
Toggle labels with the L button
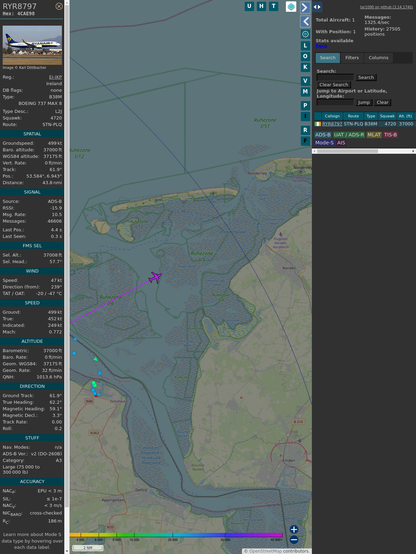[305, 46]
